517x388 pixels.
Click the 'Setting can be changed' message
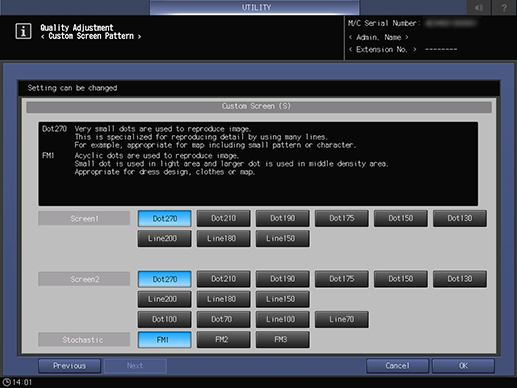72,88
